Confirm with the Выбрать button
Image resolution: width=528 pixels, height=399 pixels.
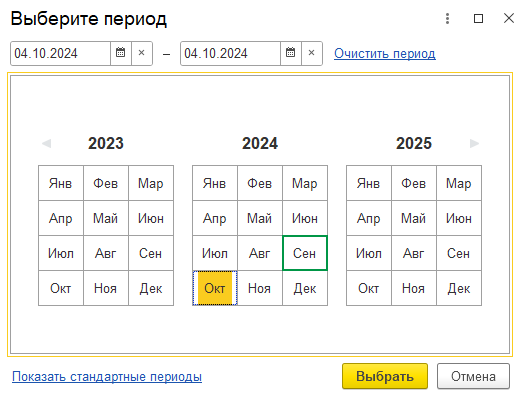point(385,376)
